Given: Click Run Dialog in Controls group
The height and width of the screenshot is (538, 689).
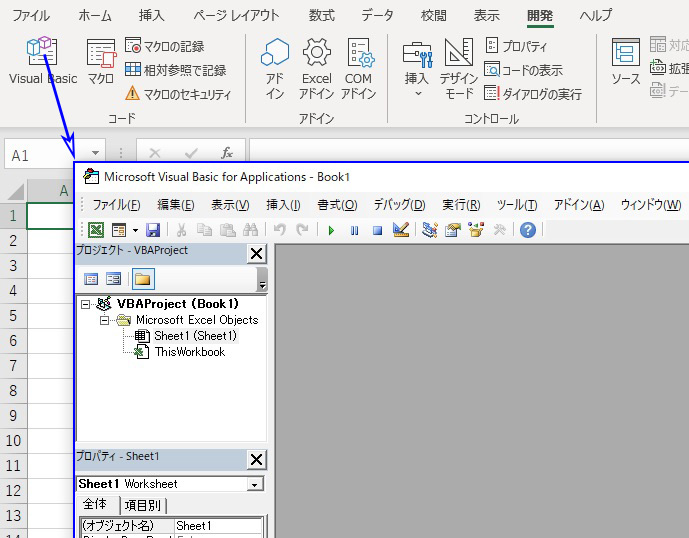Looking at the screenshot, I should point(533,94).
